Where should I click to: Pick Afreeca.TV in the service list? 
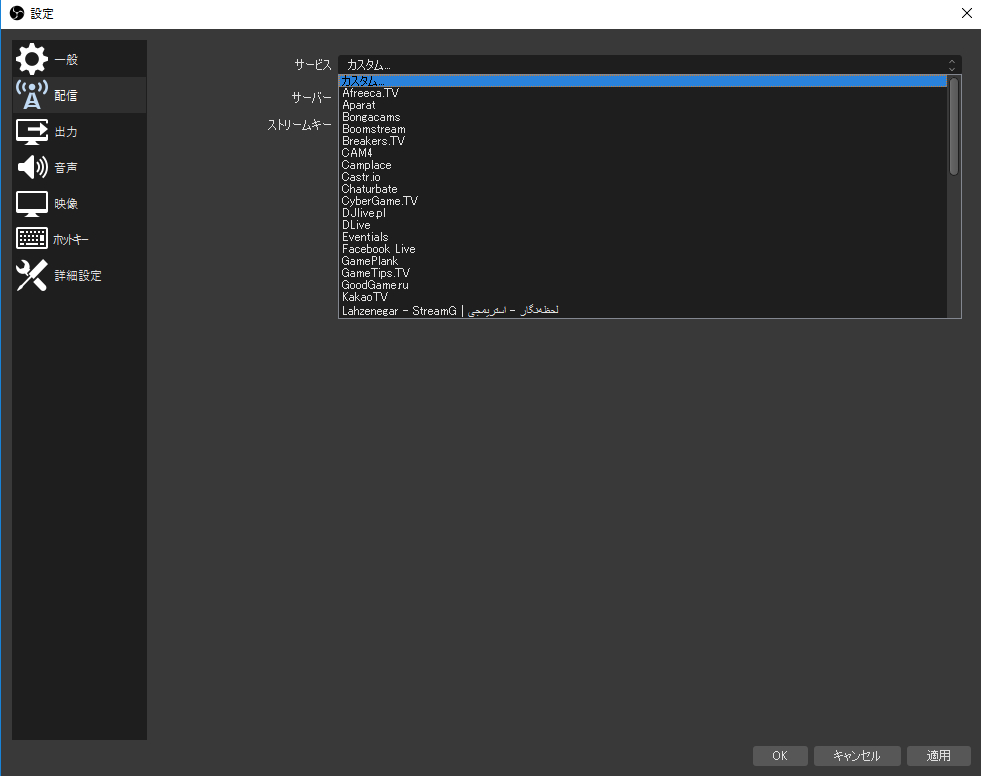[370, 93]
